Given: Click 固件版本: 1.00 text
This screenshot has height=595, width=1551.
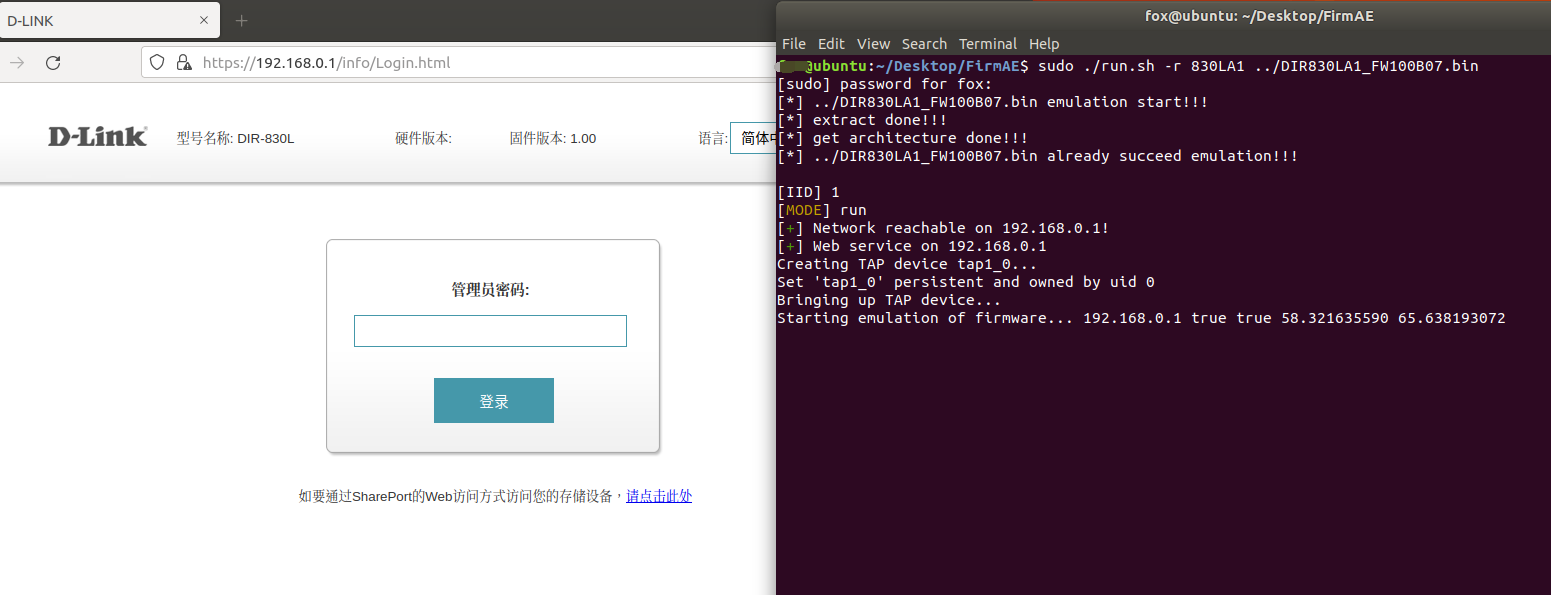Looking at the screenshot, I should coord(552,139).
